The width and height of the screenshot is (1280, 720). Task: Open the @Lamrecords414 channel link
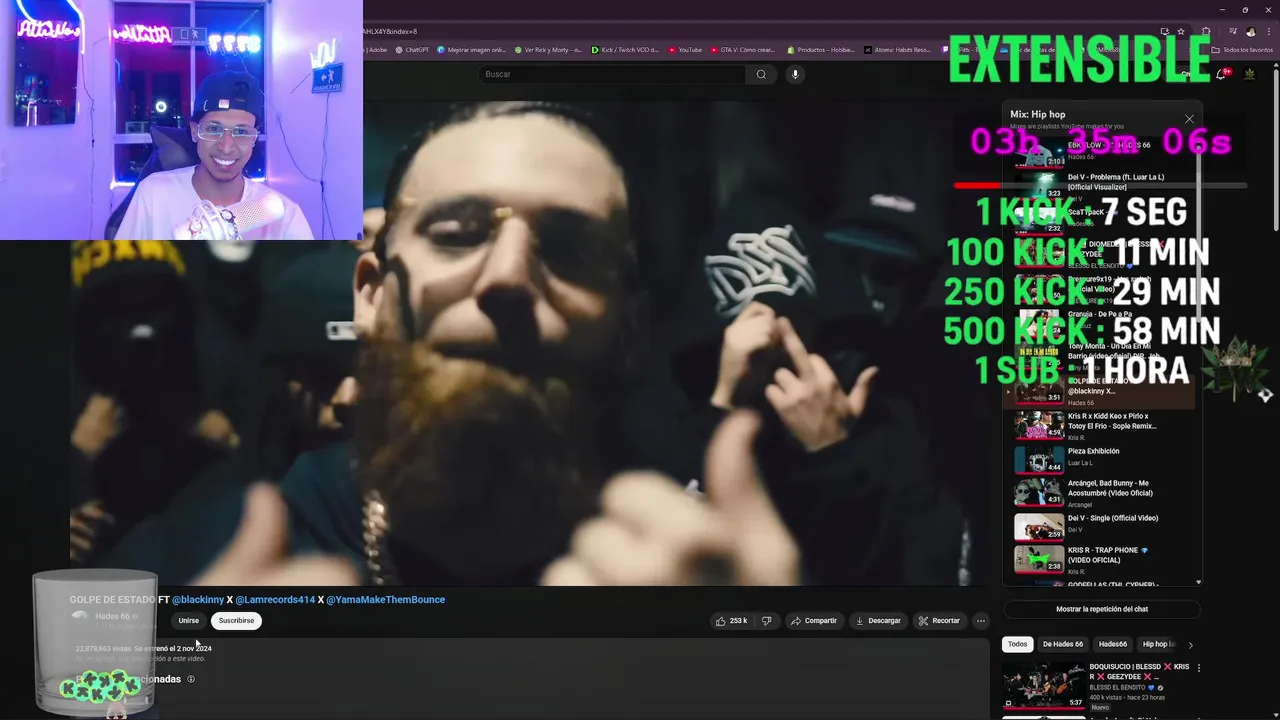pos(275,600)
